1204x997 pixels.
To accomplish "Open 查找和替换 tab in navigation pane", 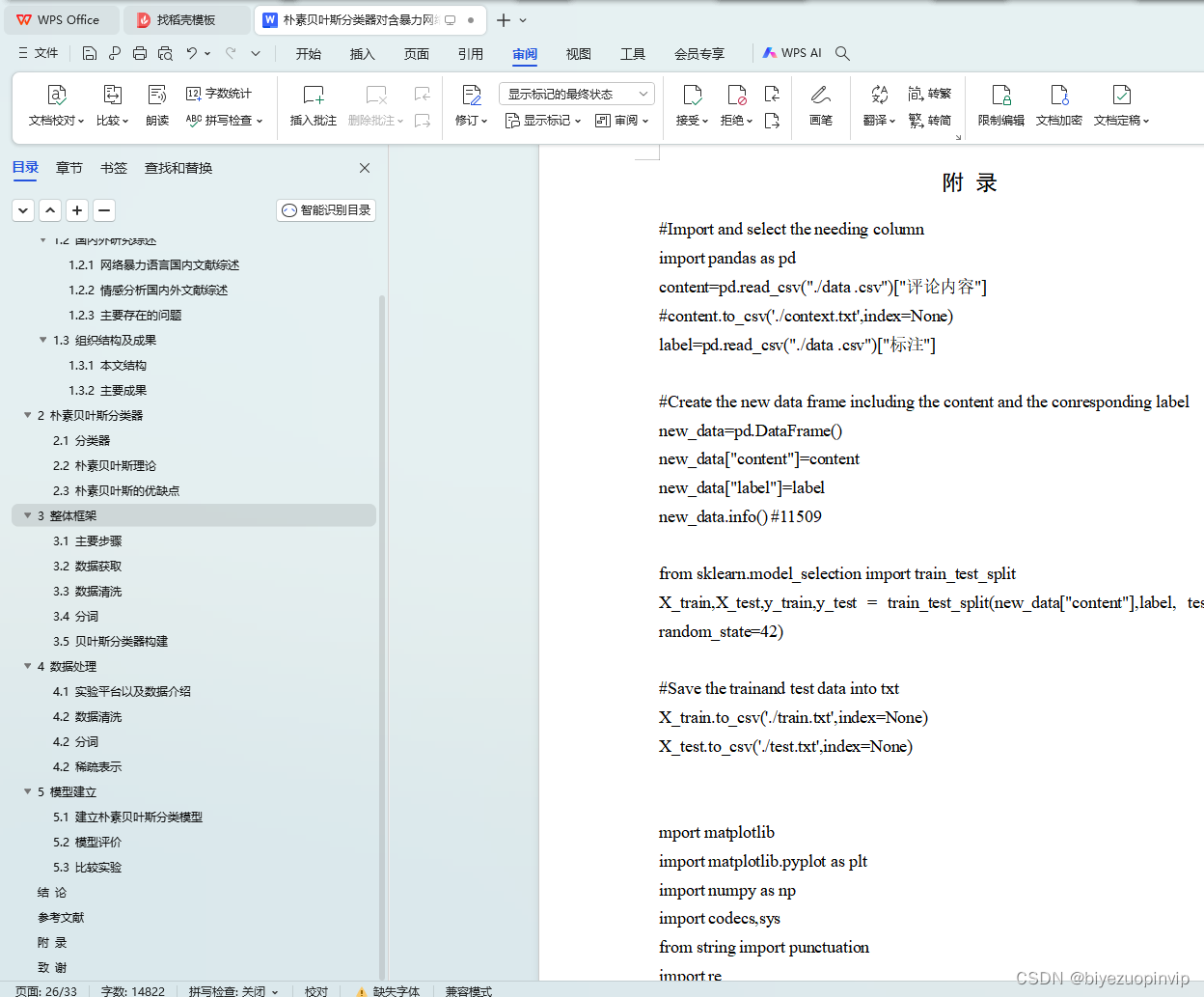I will coord(178,168).
